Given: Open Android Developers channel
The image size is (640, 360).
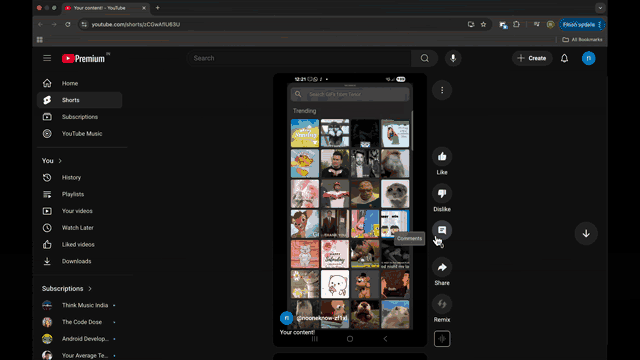Looking at the screenshot, I should pyautogui.click(x=80, y=339).
